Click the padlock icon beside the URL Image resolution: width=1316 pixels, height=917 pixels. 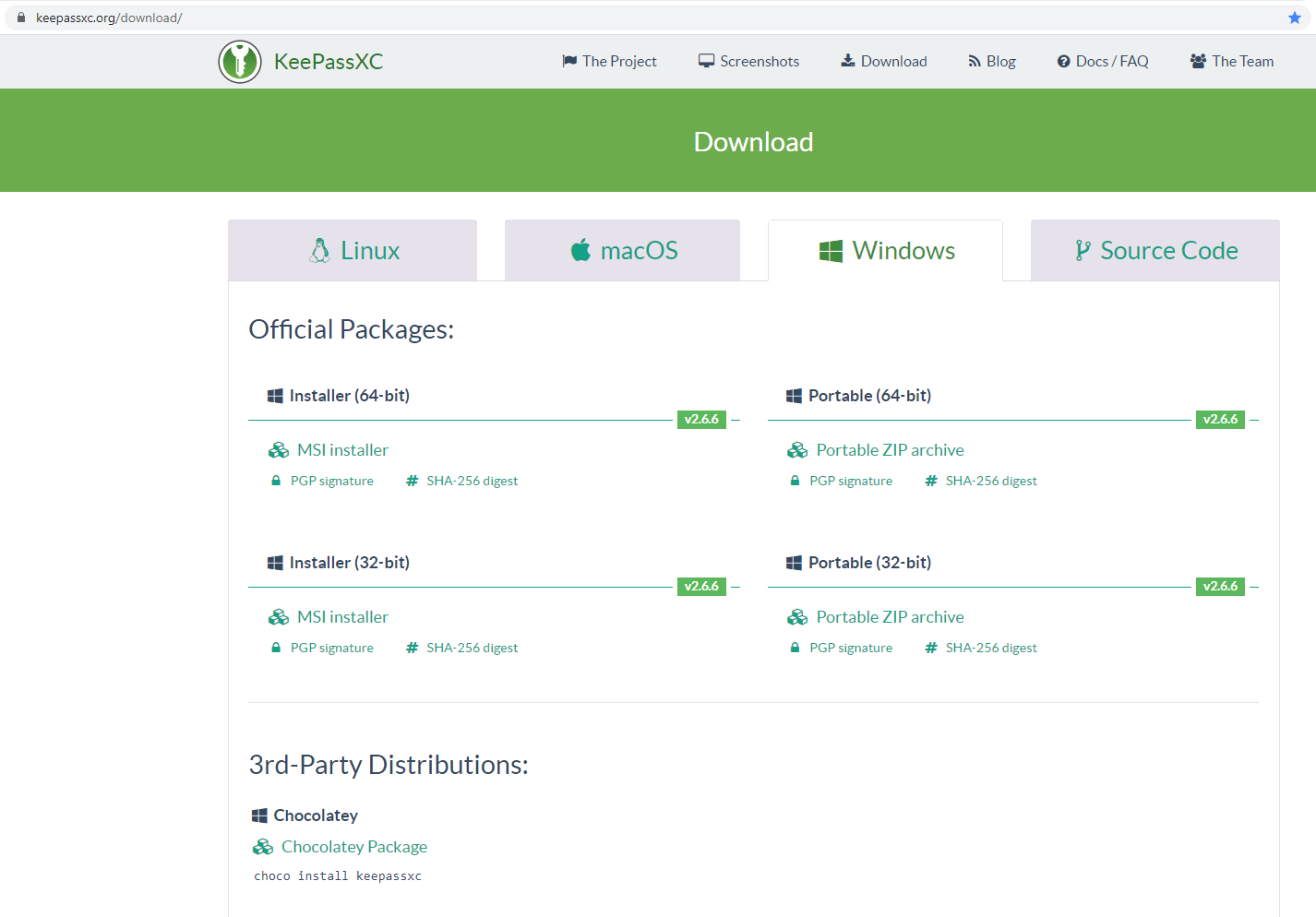tap(21, 18)
